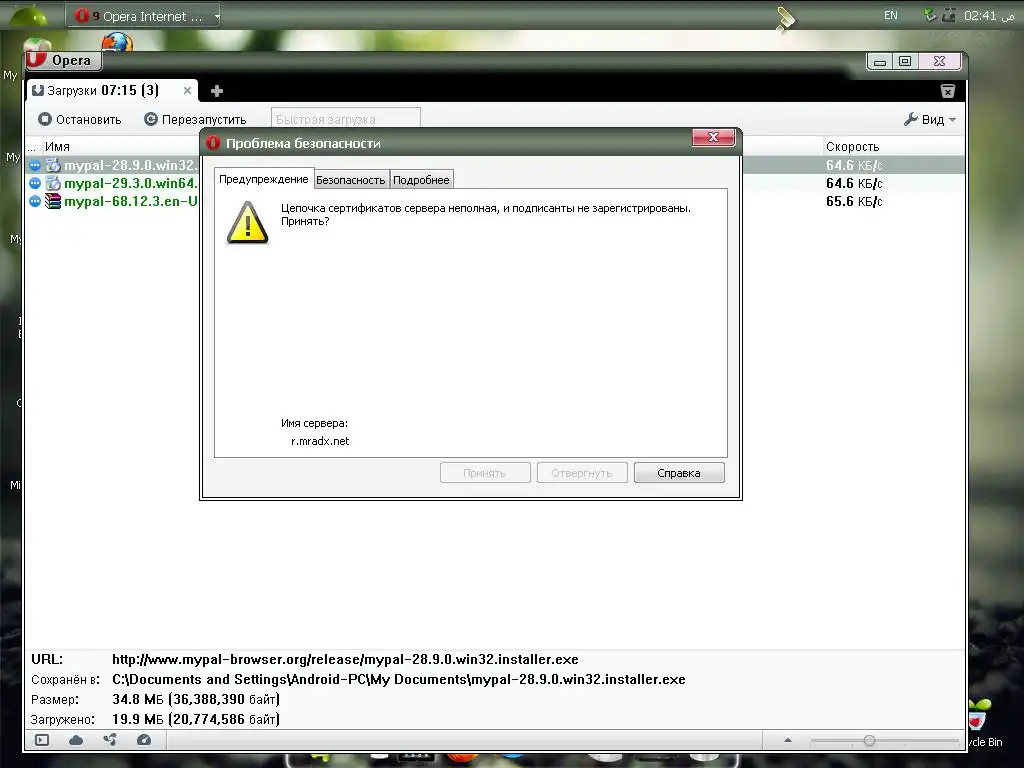Click the EN language indicator

891,16
